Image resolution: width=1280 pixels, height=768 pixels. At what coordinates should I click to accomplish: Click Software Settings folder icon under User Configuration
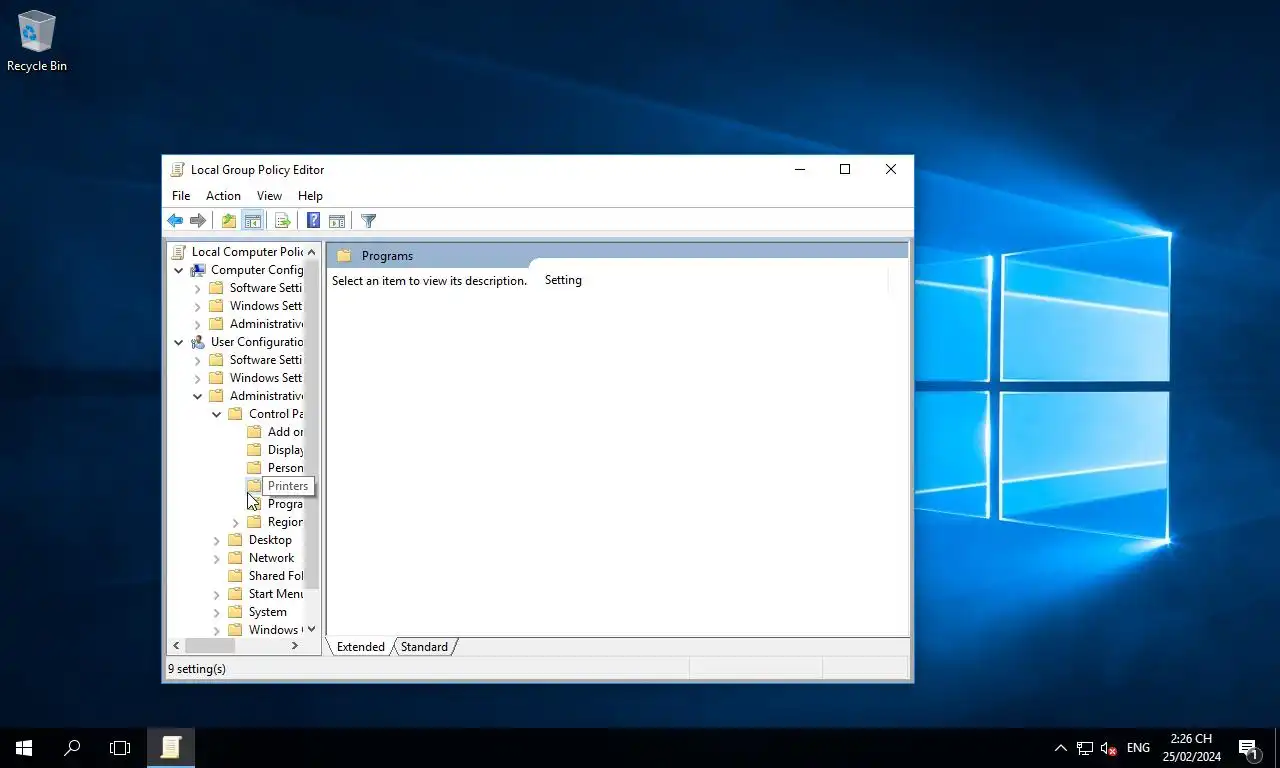(x=216, y=360)
